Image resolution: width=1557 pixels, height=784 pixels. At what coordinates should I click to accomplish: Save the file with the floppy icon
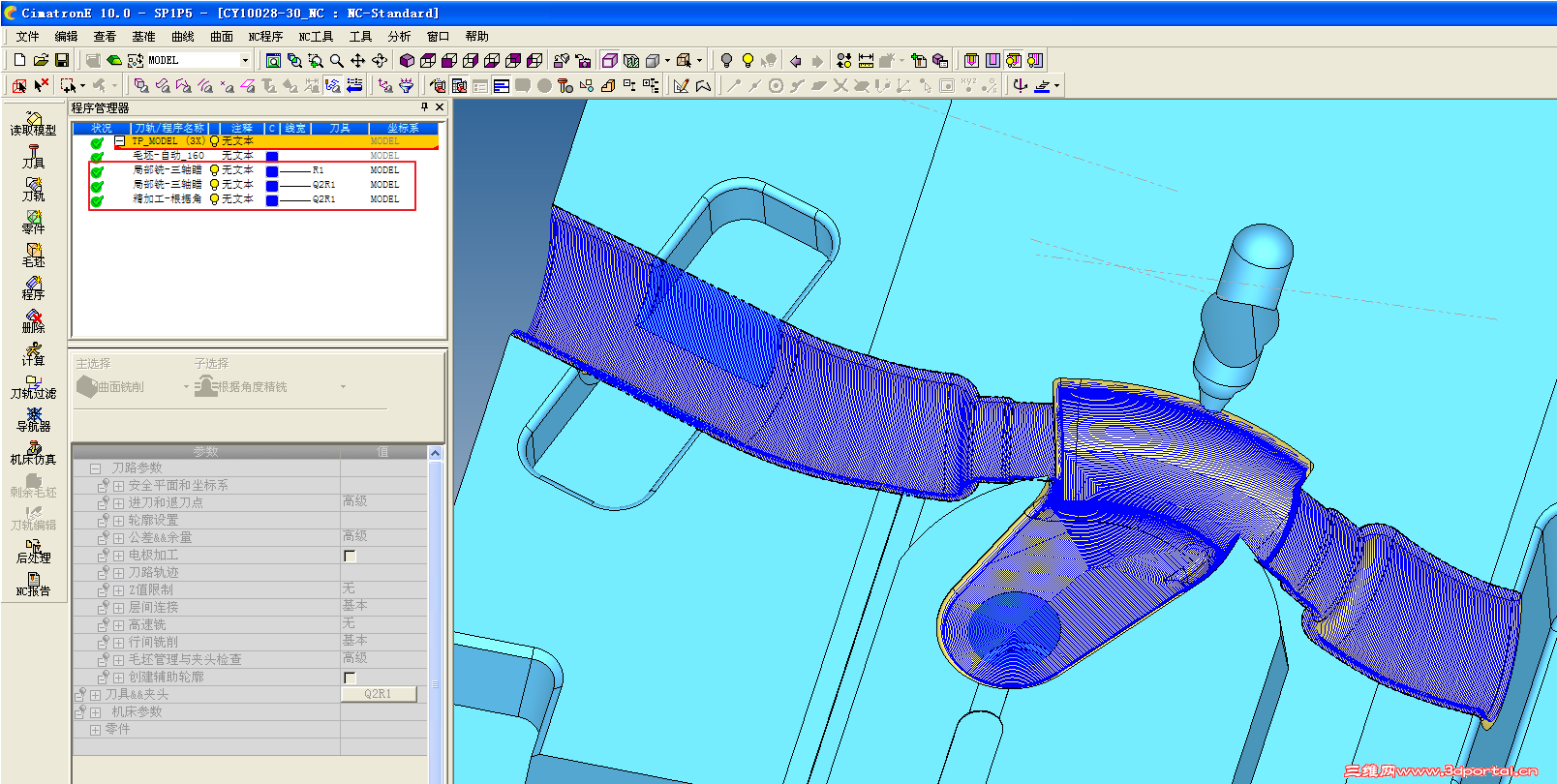61,60
